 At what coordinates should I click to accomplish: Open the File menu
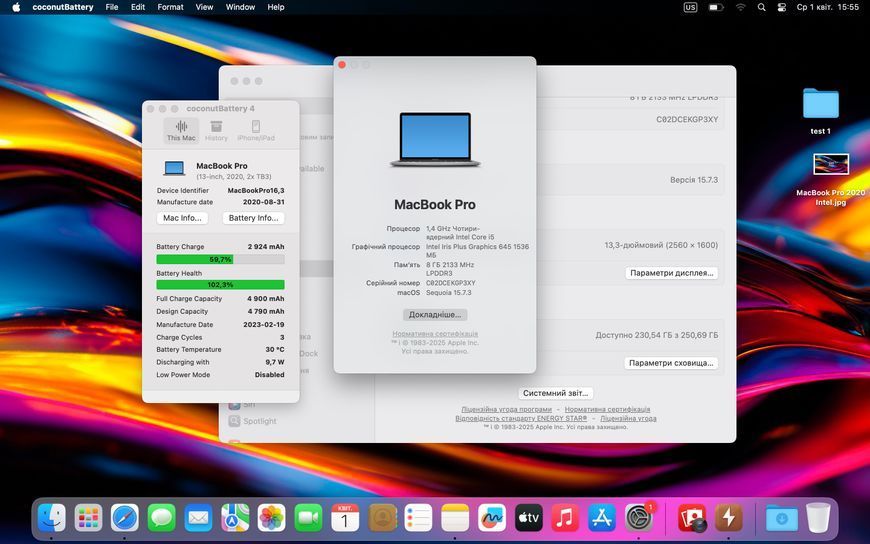pyautogui.click(x=112, y=7)
